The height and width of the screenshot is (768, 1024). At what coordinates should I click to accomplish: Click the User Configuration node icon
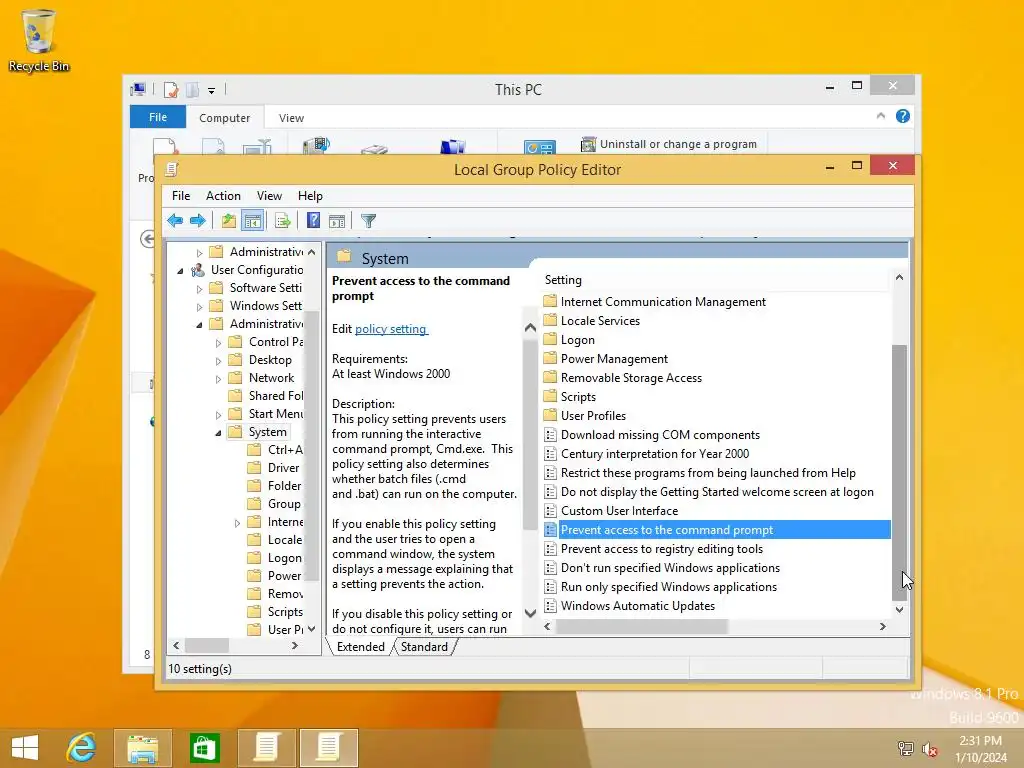click(198, 270)
